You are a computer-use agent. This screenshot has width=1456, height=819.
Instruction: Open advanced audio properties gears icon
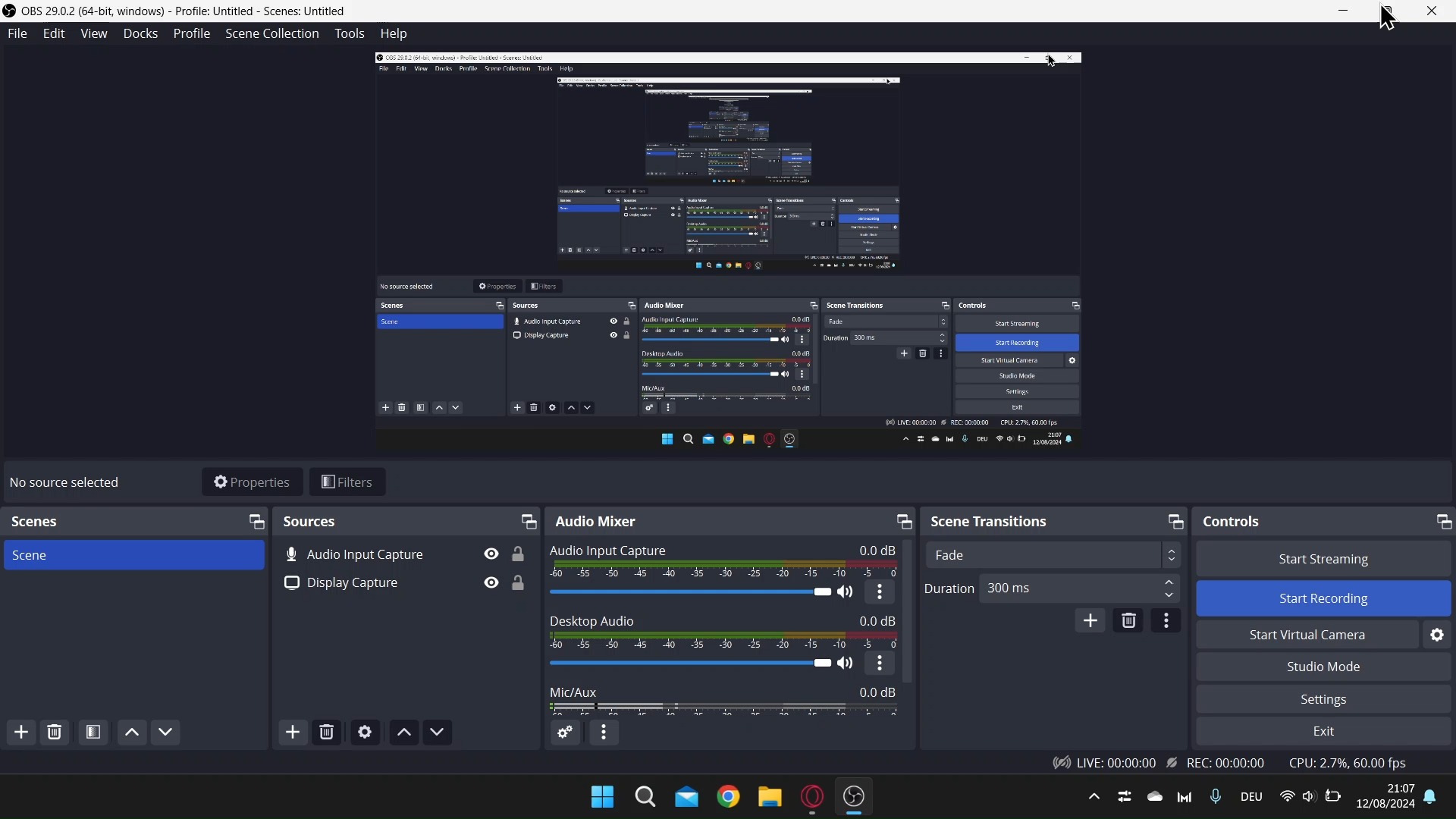pyautogui.click(x=566, y=733)
